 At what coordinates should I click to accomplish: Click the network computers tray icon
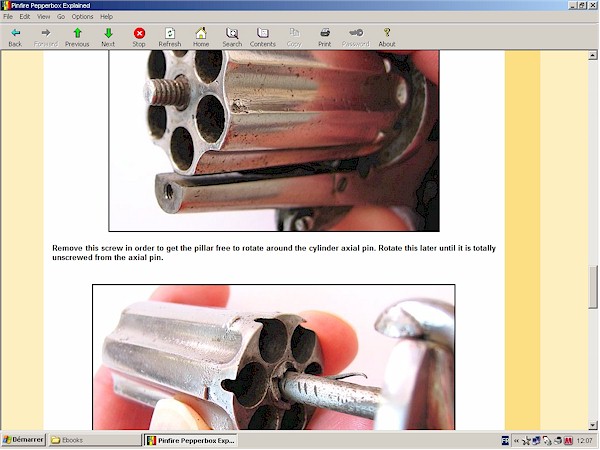coord(536,441)
